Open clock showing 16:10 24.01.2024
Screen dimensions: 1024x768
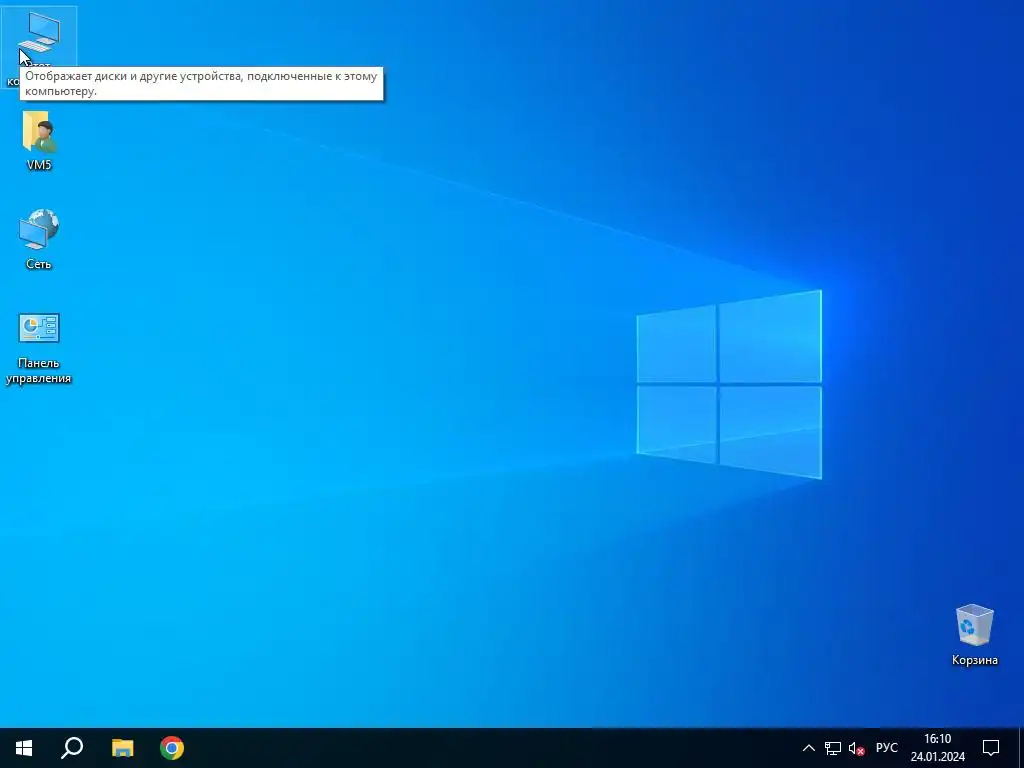tap(938, 748)
